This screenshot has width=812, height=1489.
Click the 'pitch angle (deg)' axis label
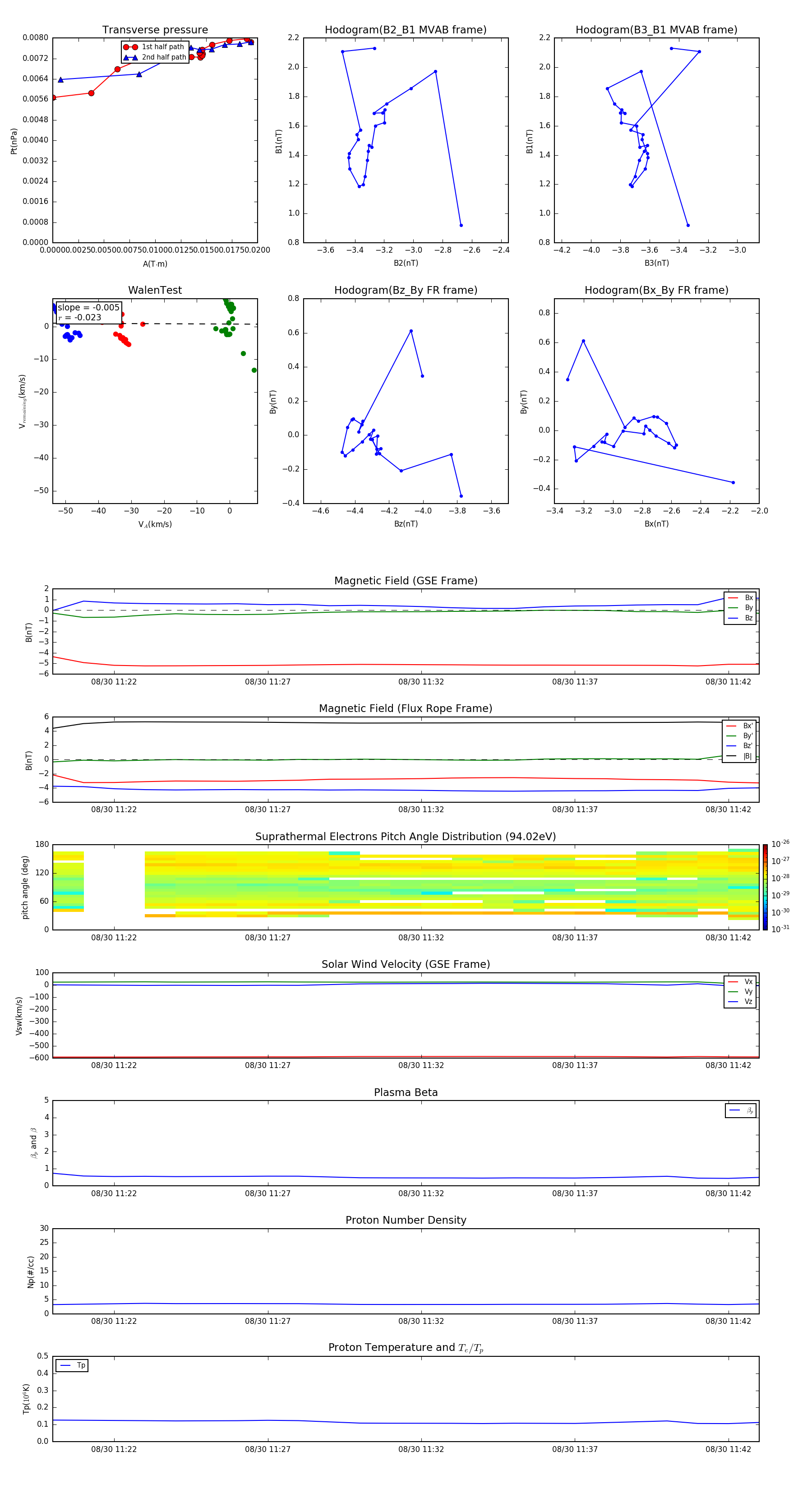[x=25, y=887]
